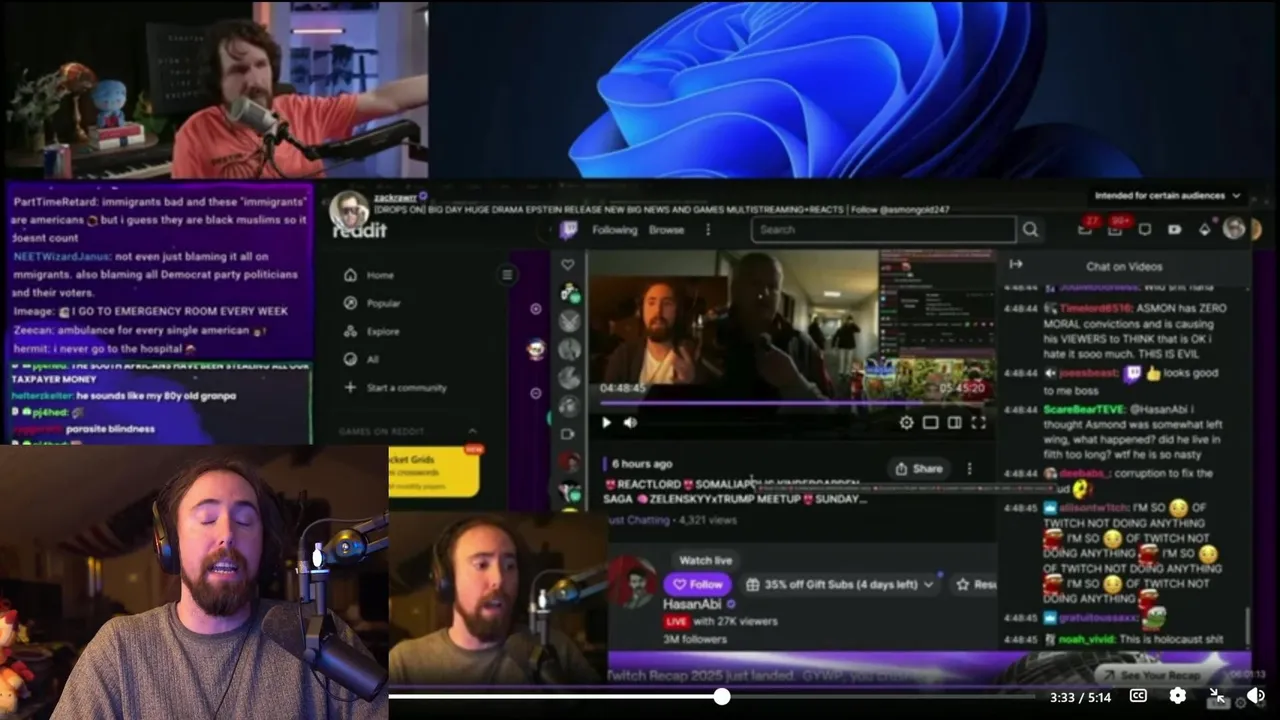
Task: Toggle closed captions on outer player
Action: point(1138,696)
